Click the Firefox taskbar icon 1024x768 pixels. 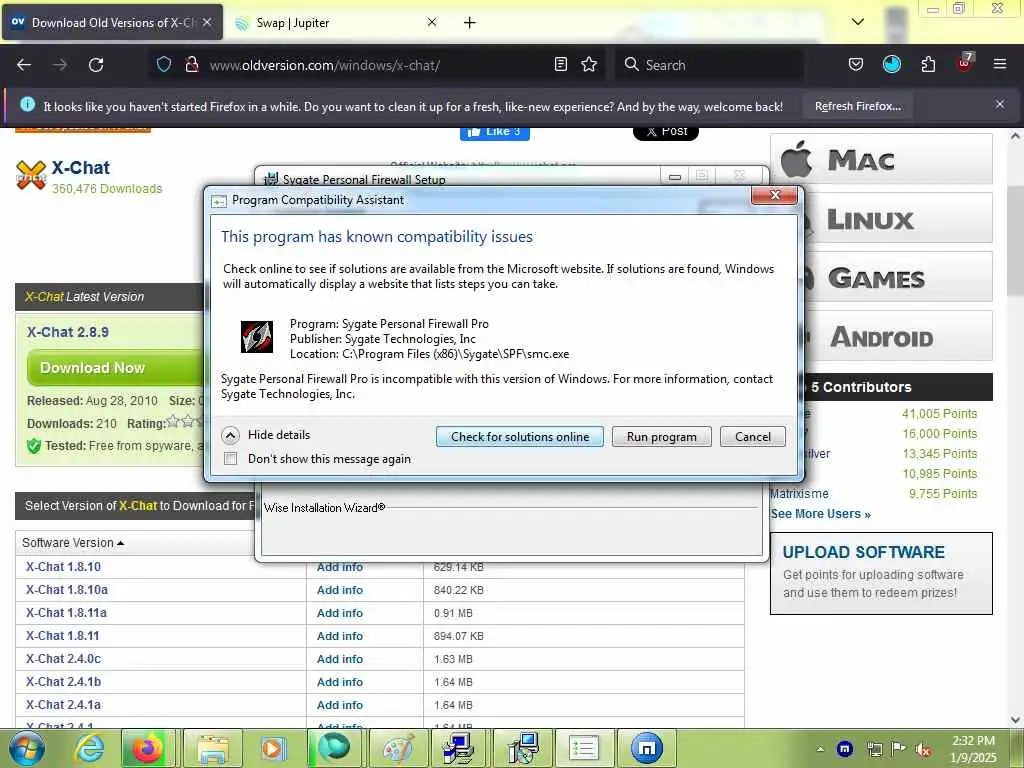tap(148, 748)
